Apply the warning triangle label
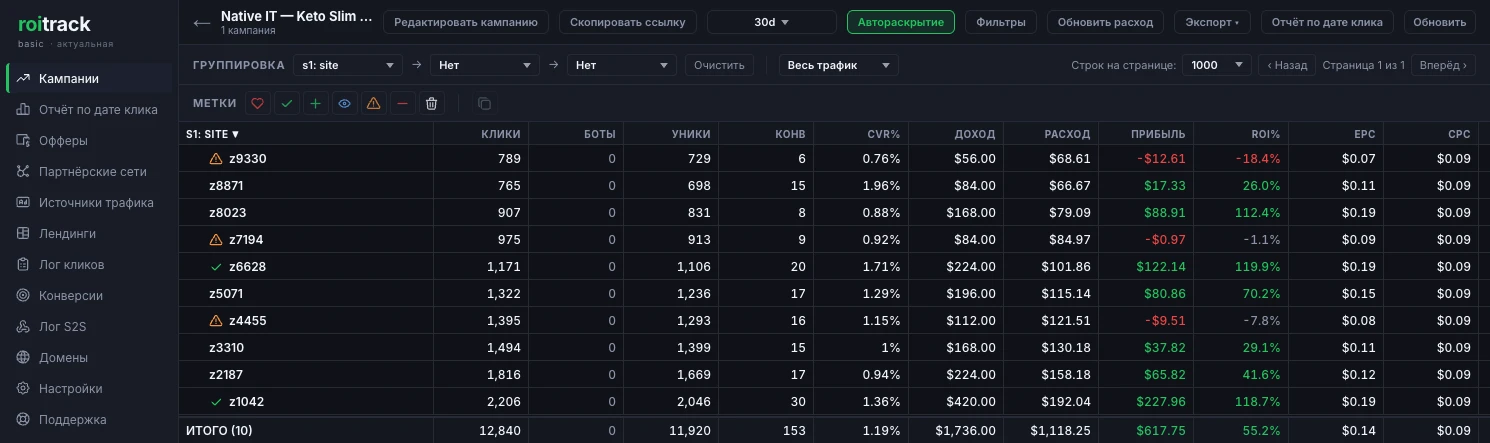The width and height of the screenshot is (1490, 443). click(373, 103)
